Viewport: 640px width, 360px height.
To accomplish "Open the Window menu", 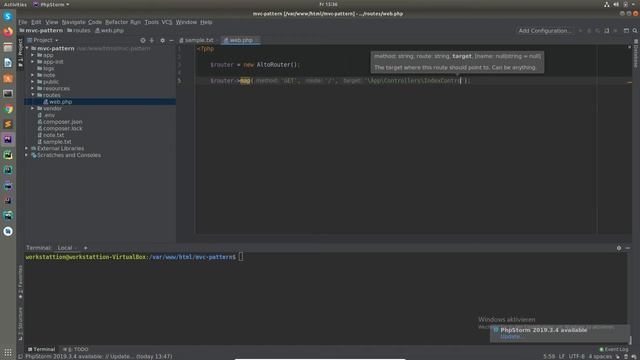I will (186, 22).
